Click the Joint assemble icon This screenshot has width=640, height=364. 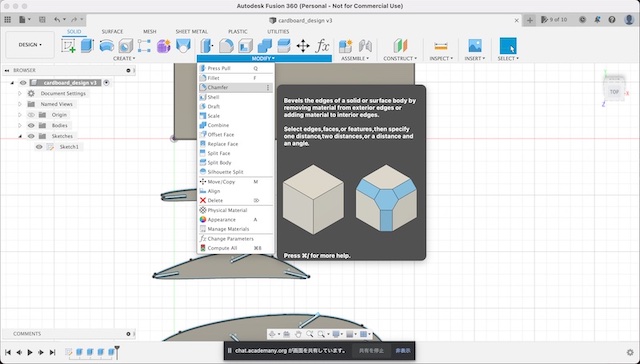(365, 46)
